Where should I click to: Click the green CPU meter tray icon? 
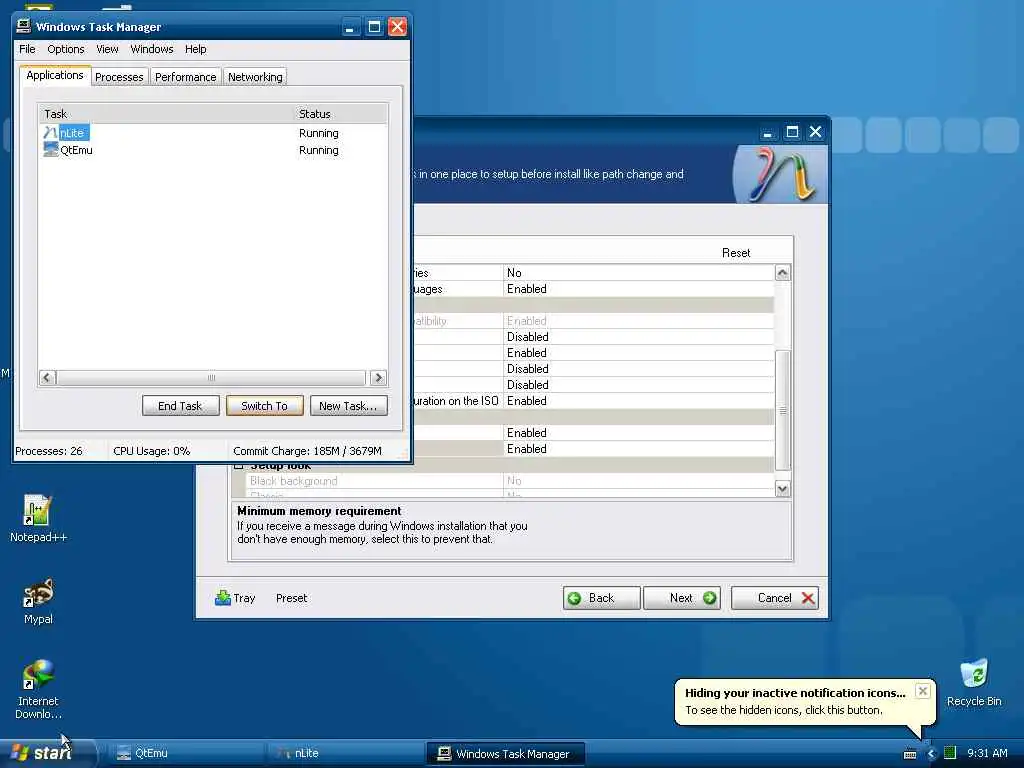pos(950,753)
